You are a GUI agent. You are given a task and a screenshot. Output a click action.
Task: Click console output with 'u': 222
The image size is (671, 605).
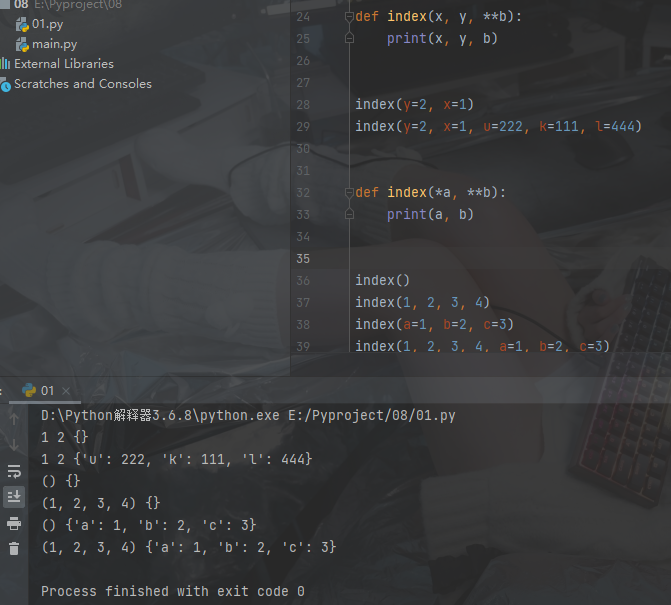pyautogui.click(x=177, y=460)
